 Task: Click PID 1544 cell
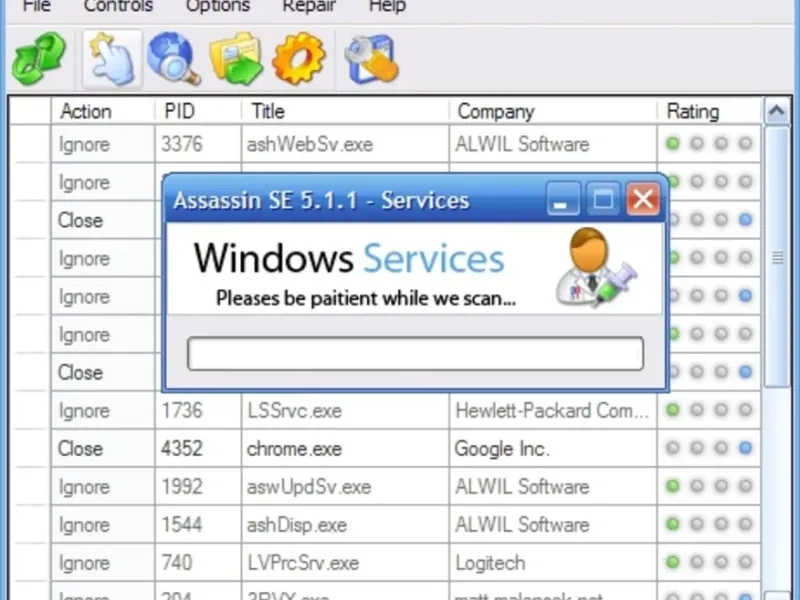point(198,524)
